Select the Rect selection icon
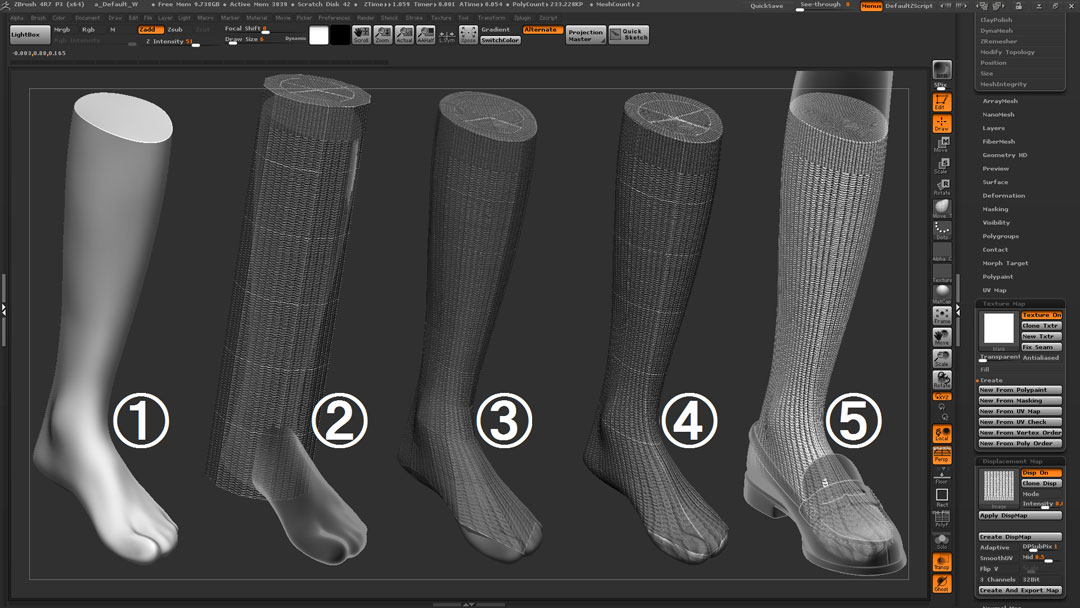Viewport: 1080px width, 608px height. (x=942, y=496)
